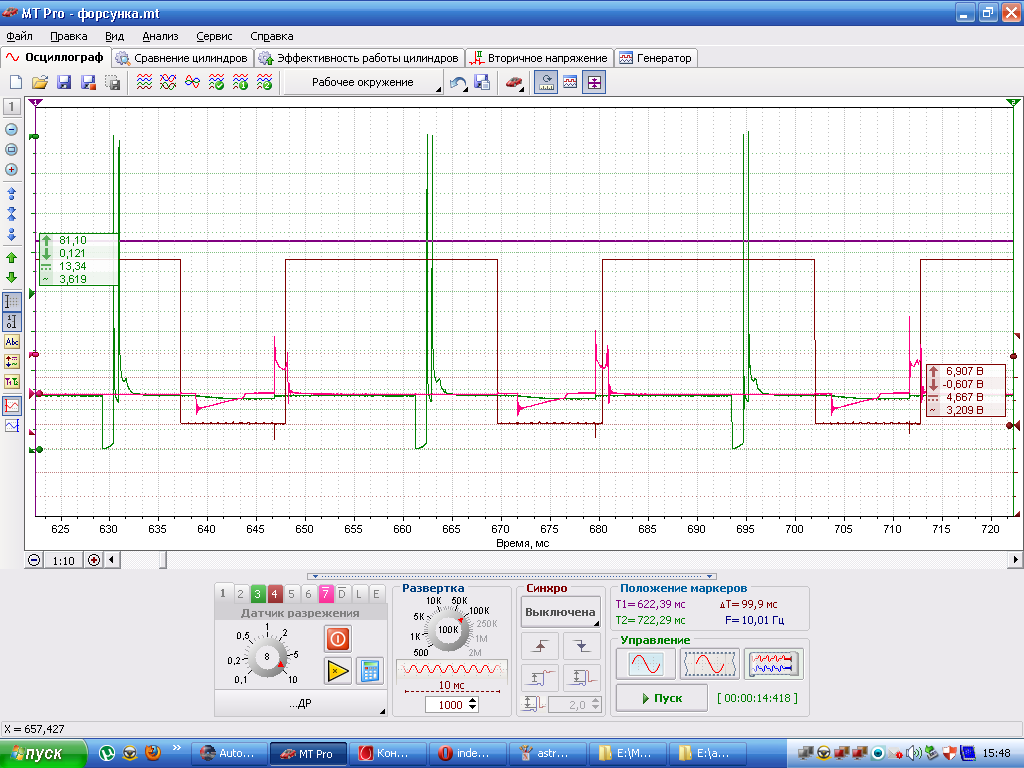Open a file with the folder icon
The width and height of the screenshot is (1024, 768).
(x=40, y=82)
